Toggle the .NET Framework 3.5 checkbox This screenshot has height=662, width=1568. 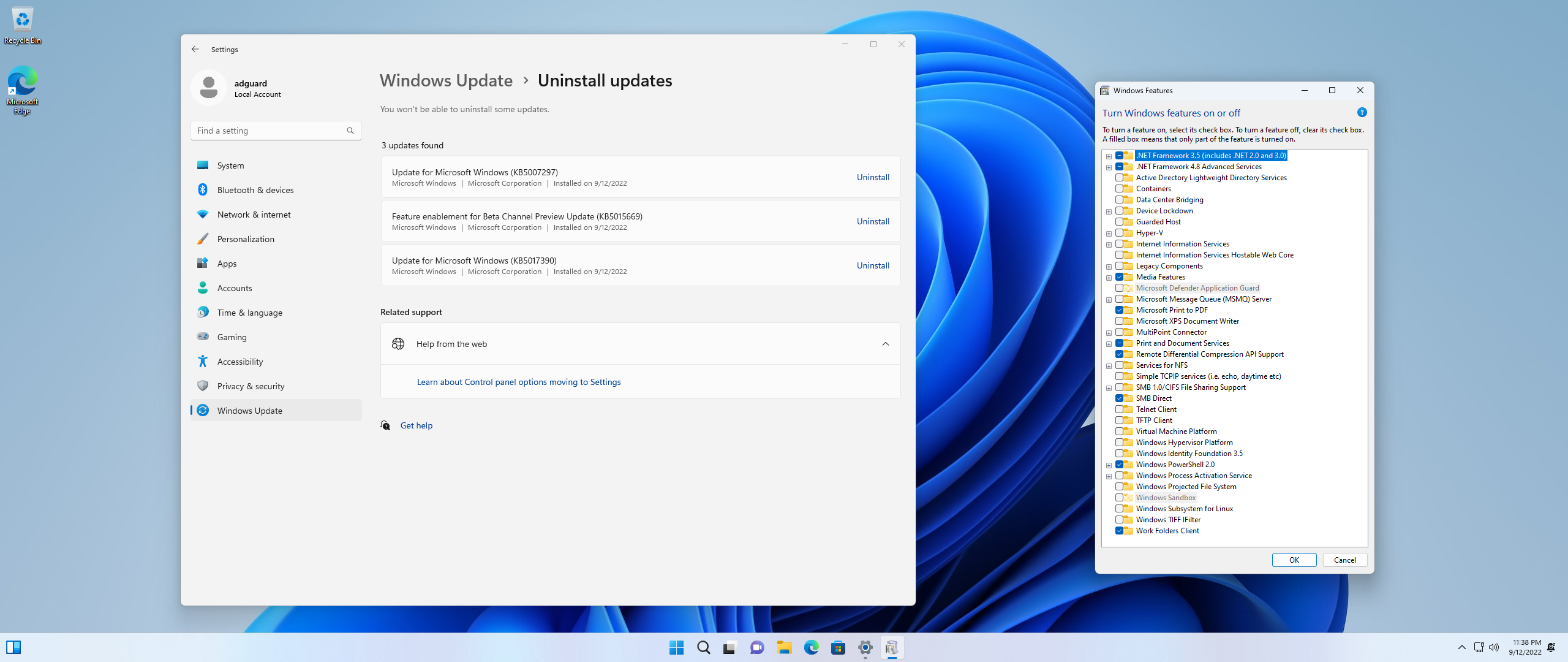pyautogui.click(x=1120, y=156)
